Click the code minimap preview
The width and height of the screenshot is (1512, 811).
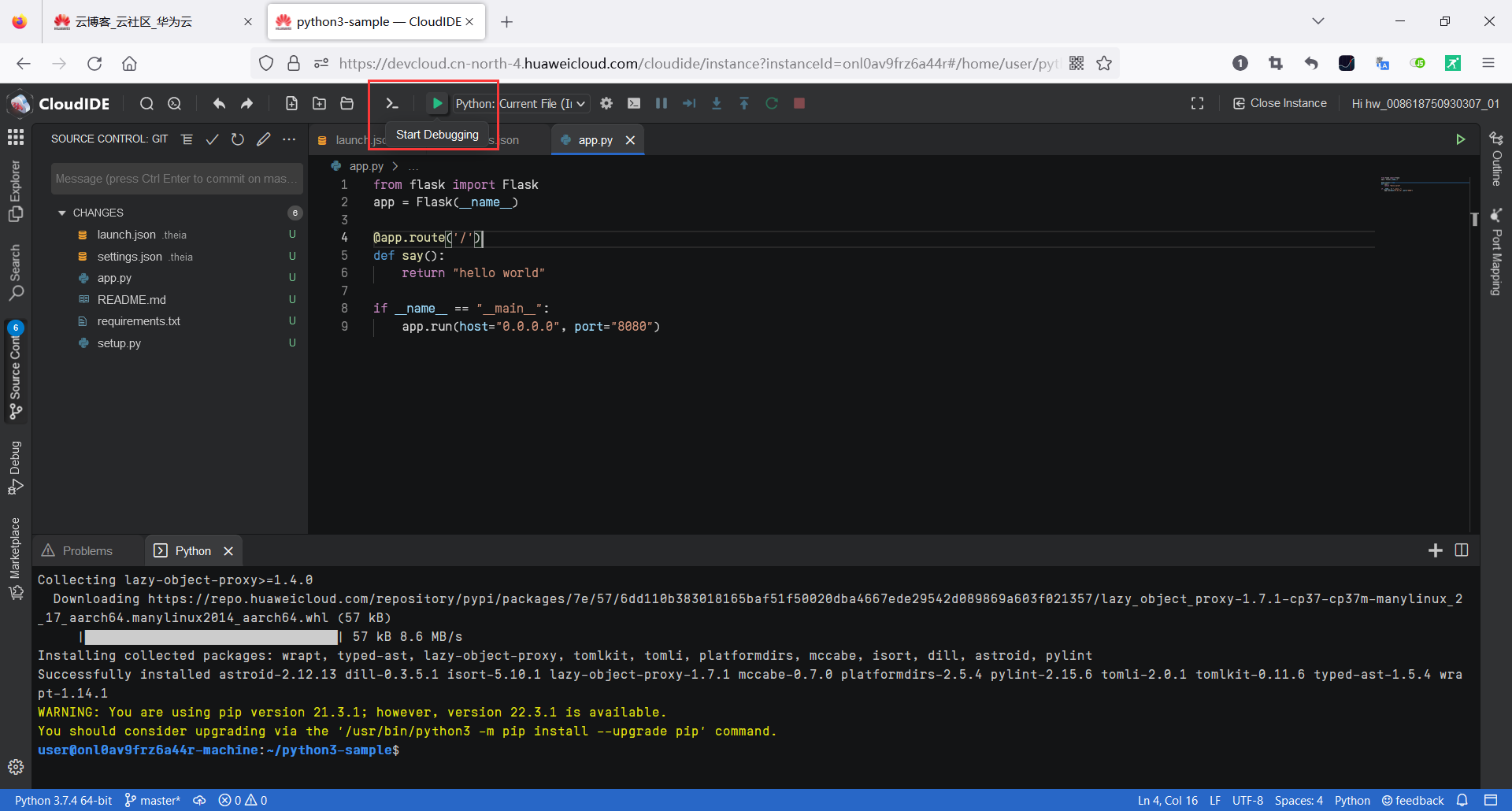1424,185
